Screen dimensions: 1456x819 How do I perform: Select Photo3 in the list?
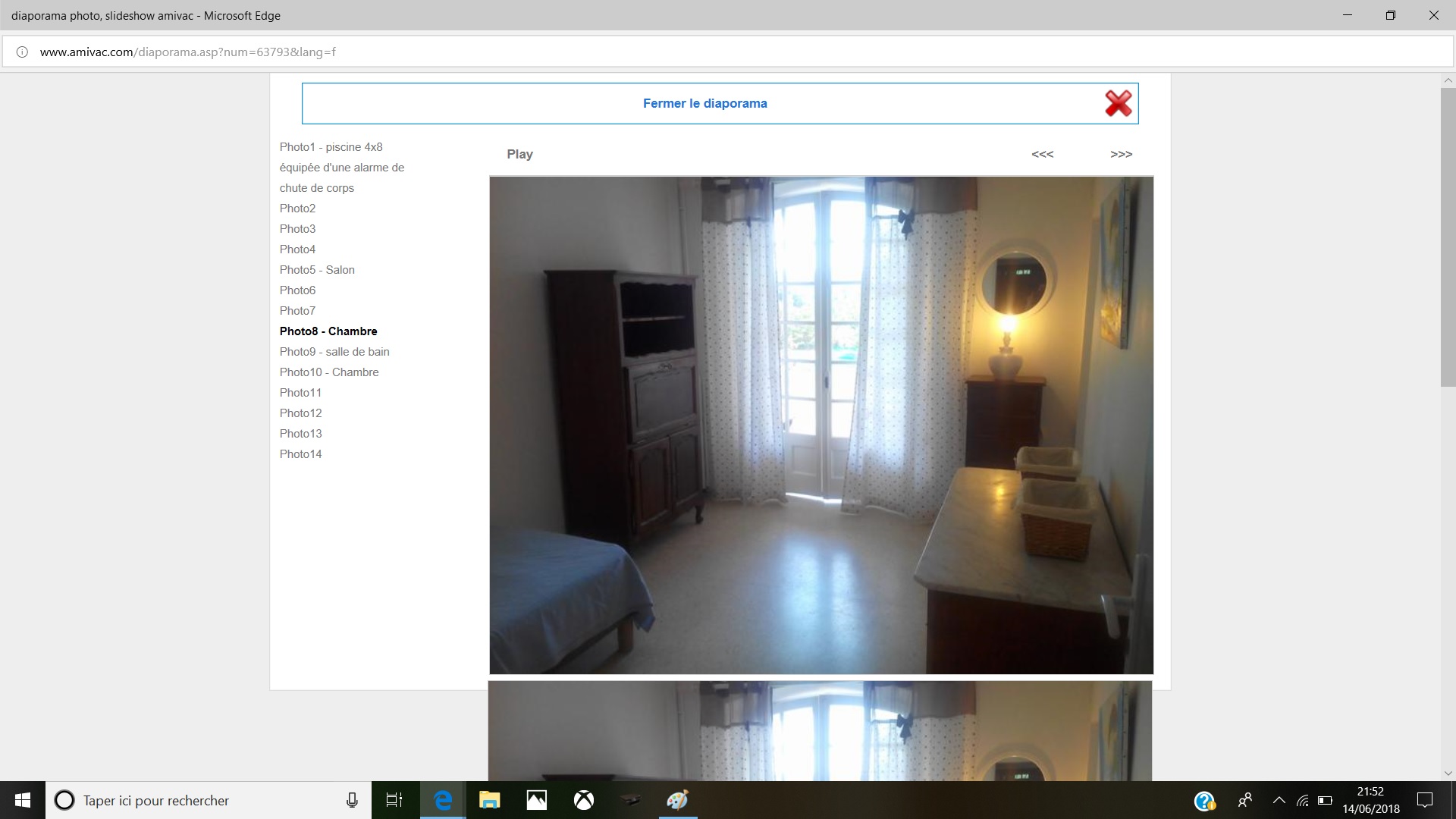pos(297,229)
